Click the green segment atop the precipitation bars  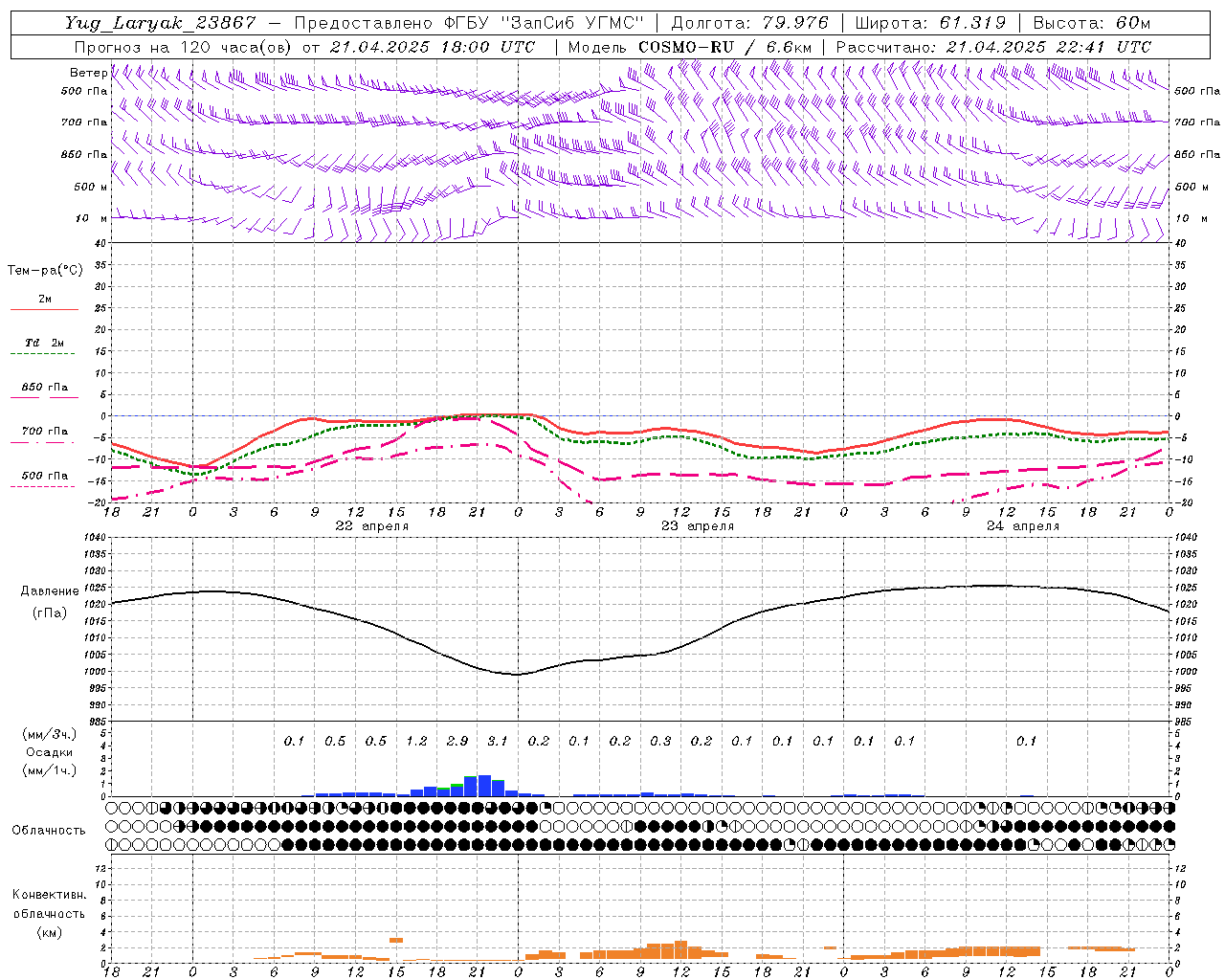pyautogui.click(x=457, y=785)
